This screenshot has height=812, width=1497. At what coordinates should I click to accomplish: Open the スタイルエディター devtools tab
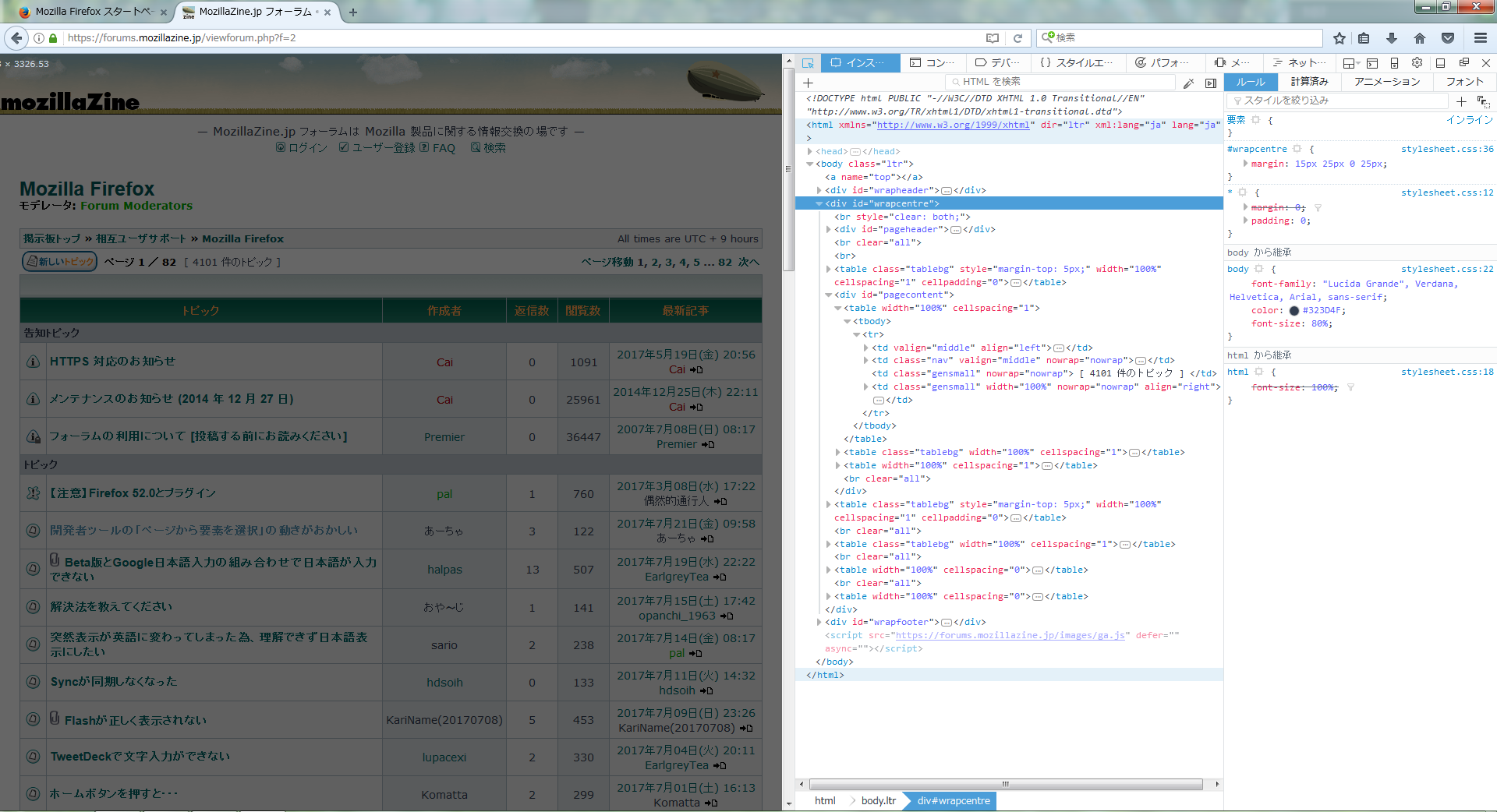[1078, 63]
